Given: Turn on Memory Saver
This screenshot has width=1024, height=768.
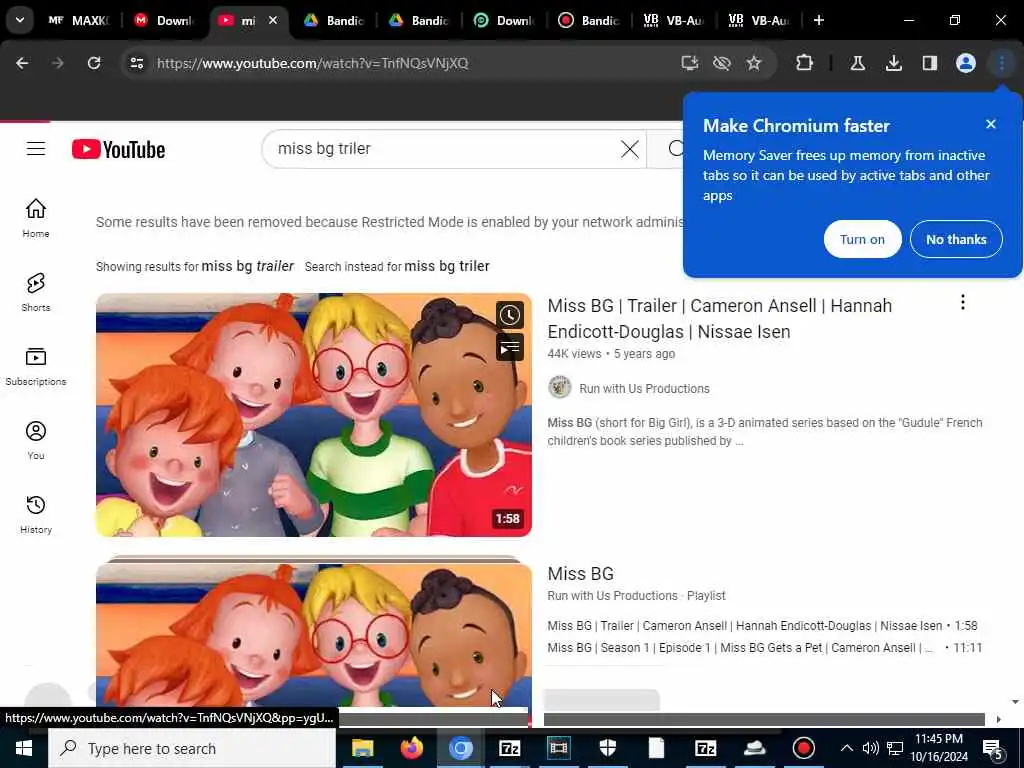Looking at the screenshot, I should click(x=862, y=239).
